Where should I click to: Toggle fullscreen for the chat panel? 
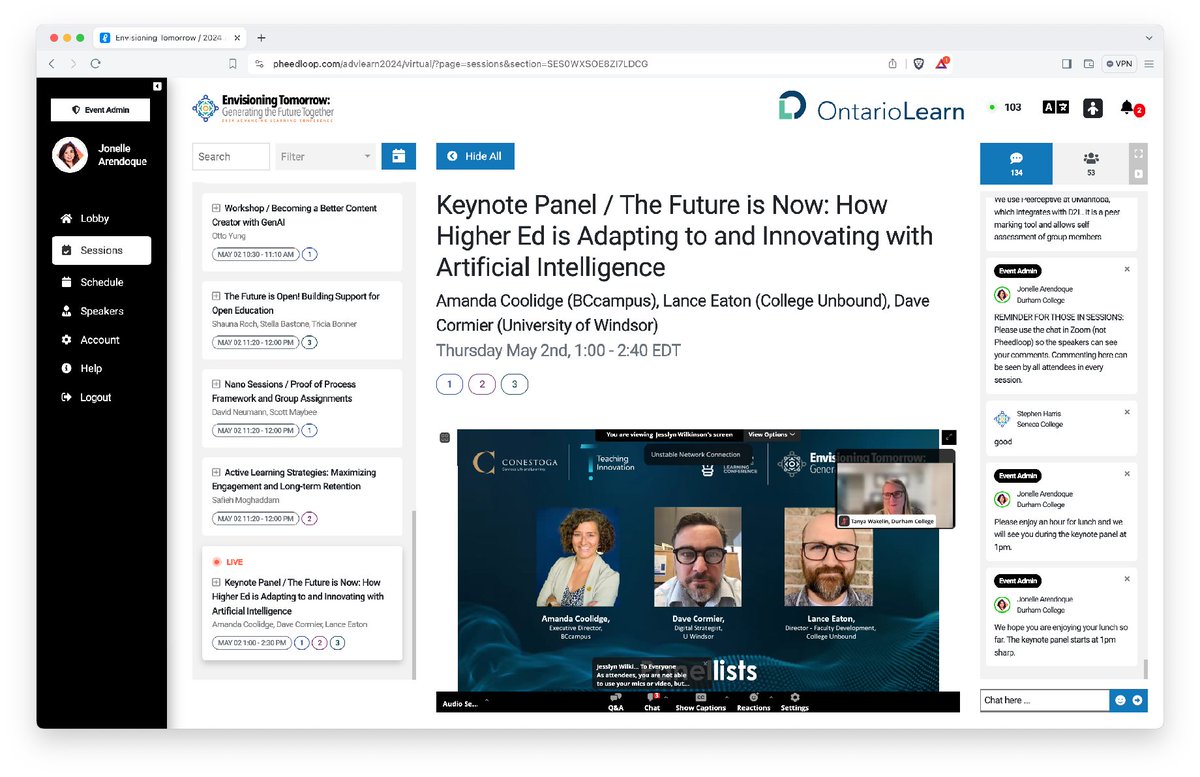pos(1137,155)
